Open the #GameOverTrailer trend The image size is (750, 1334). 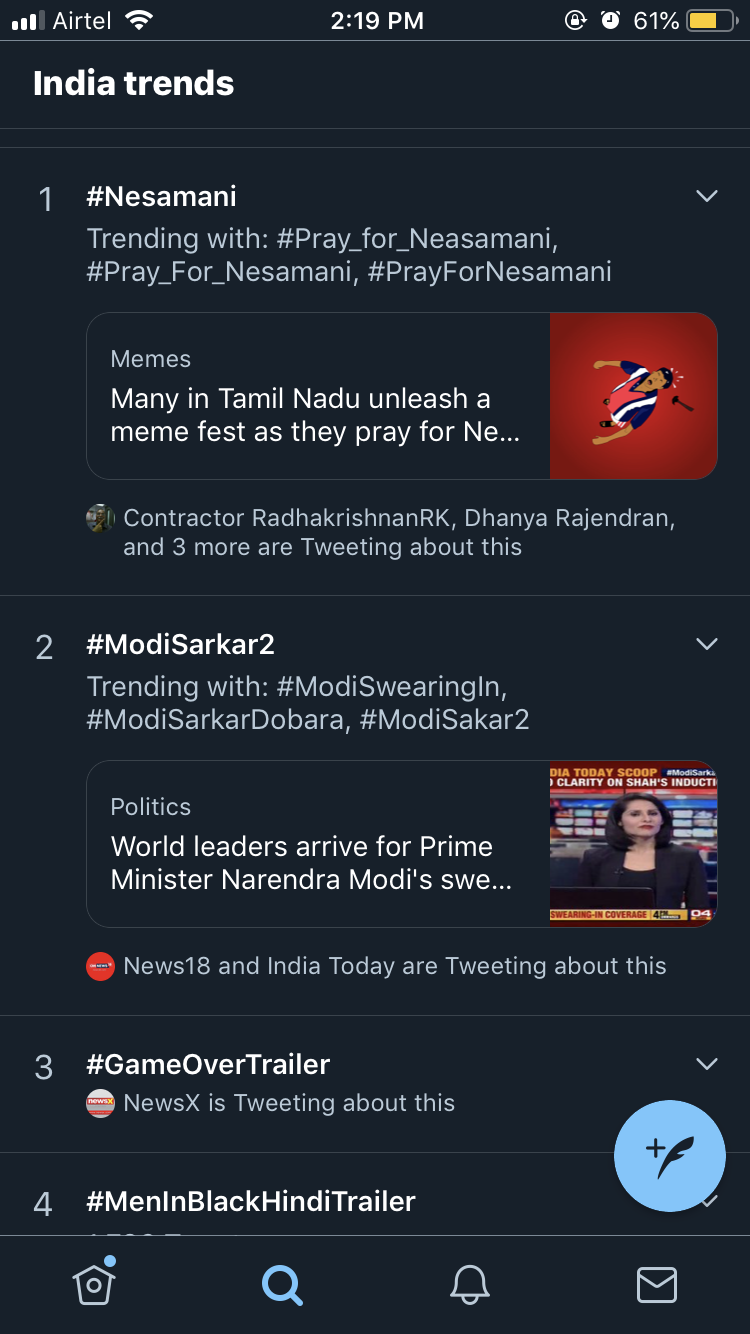(x=208, y=1064)
